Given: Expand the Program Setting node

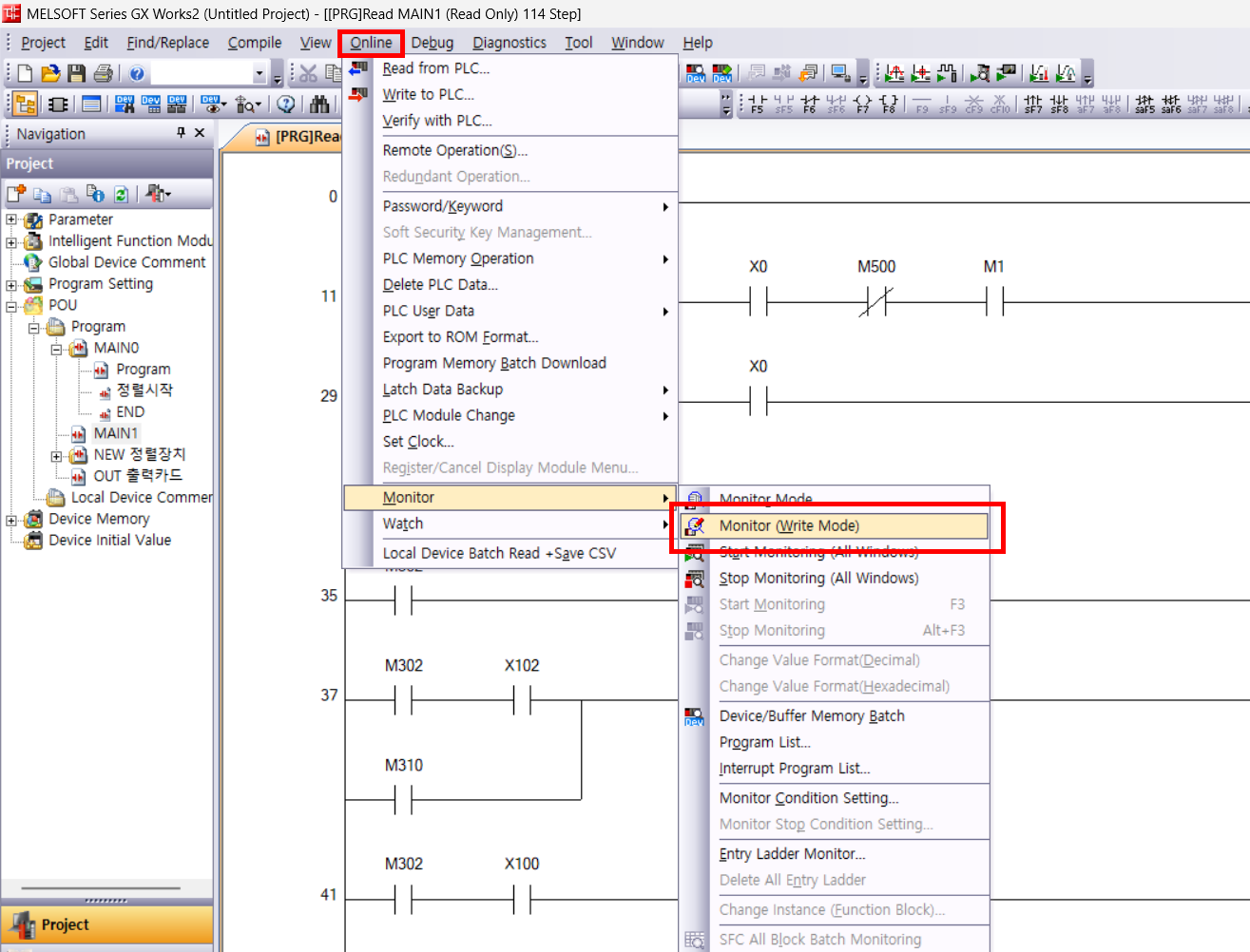Looking at the screenshot, I should (11, 284).
